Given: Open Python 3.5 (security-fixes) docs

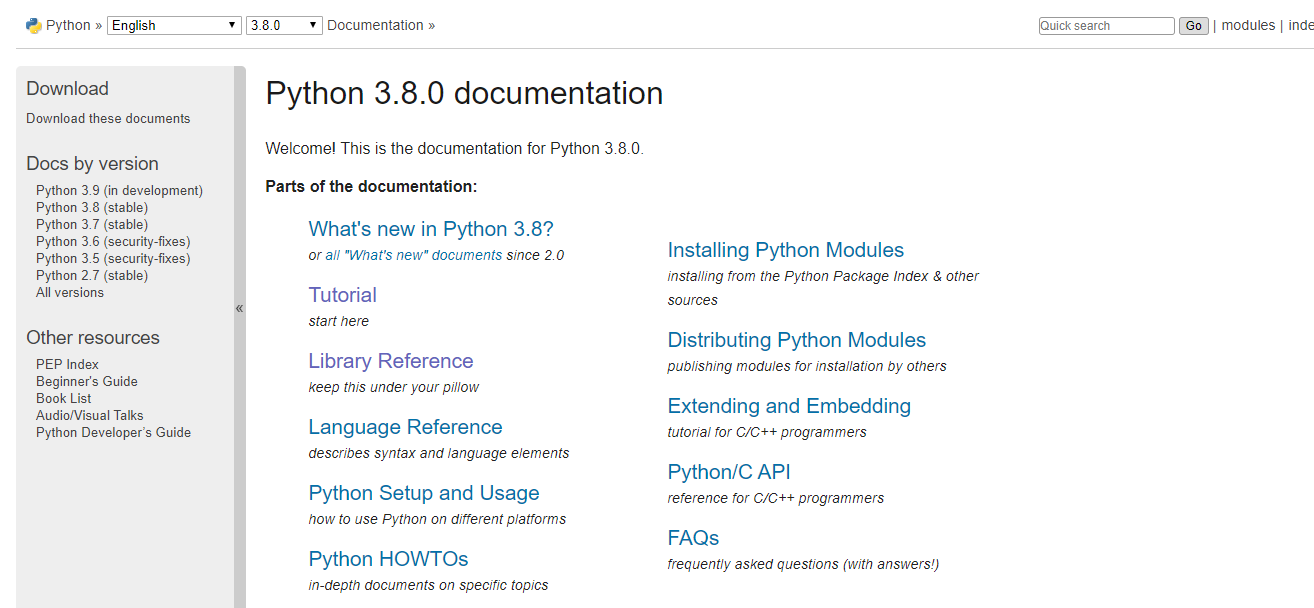Looking at the screenshot, I should pos(113,258).
